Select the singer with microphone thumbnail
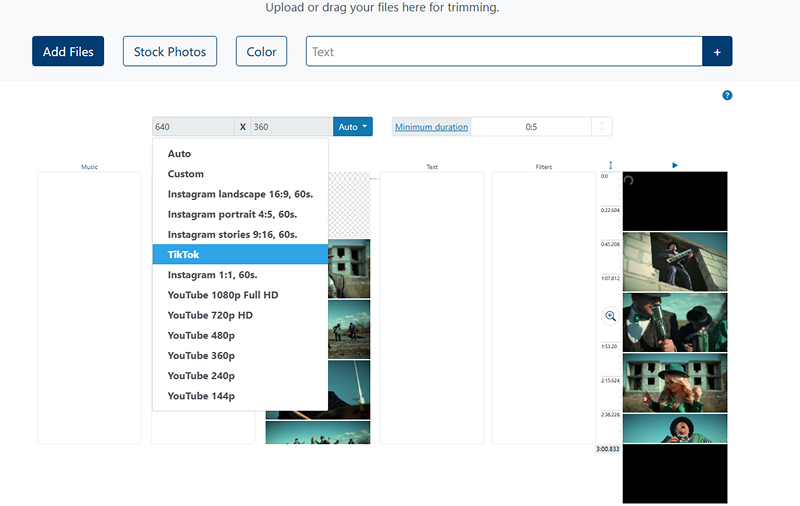800x506 pixels. [x=674, y=322]
